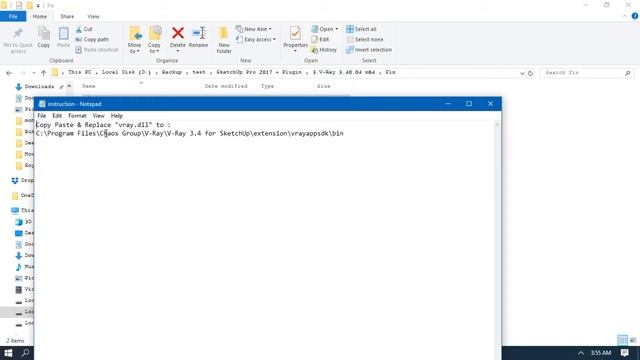Open the Move to command
Image resolution: width=640 pixels, height=360 pixels.
pyautogui.click(x=134, y=40)
